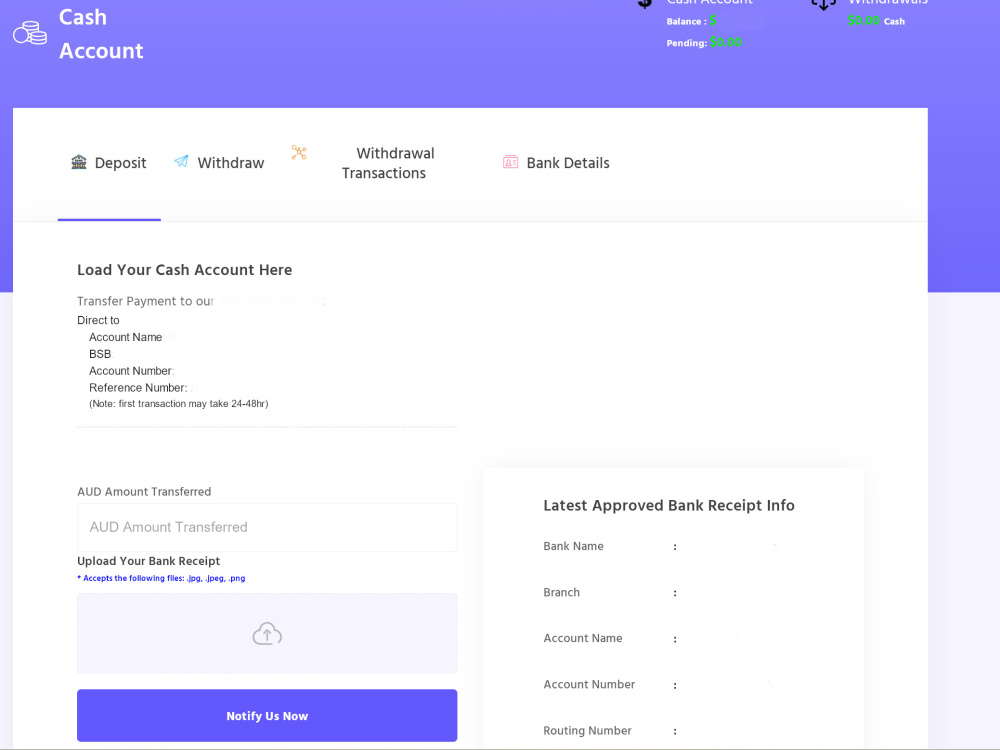Click the Branch row label
1000x750 pixels.
point(561,592)
